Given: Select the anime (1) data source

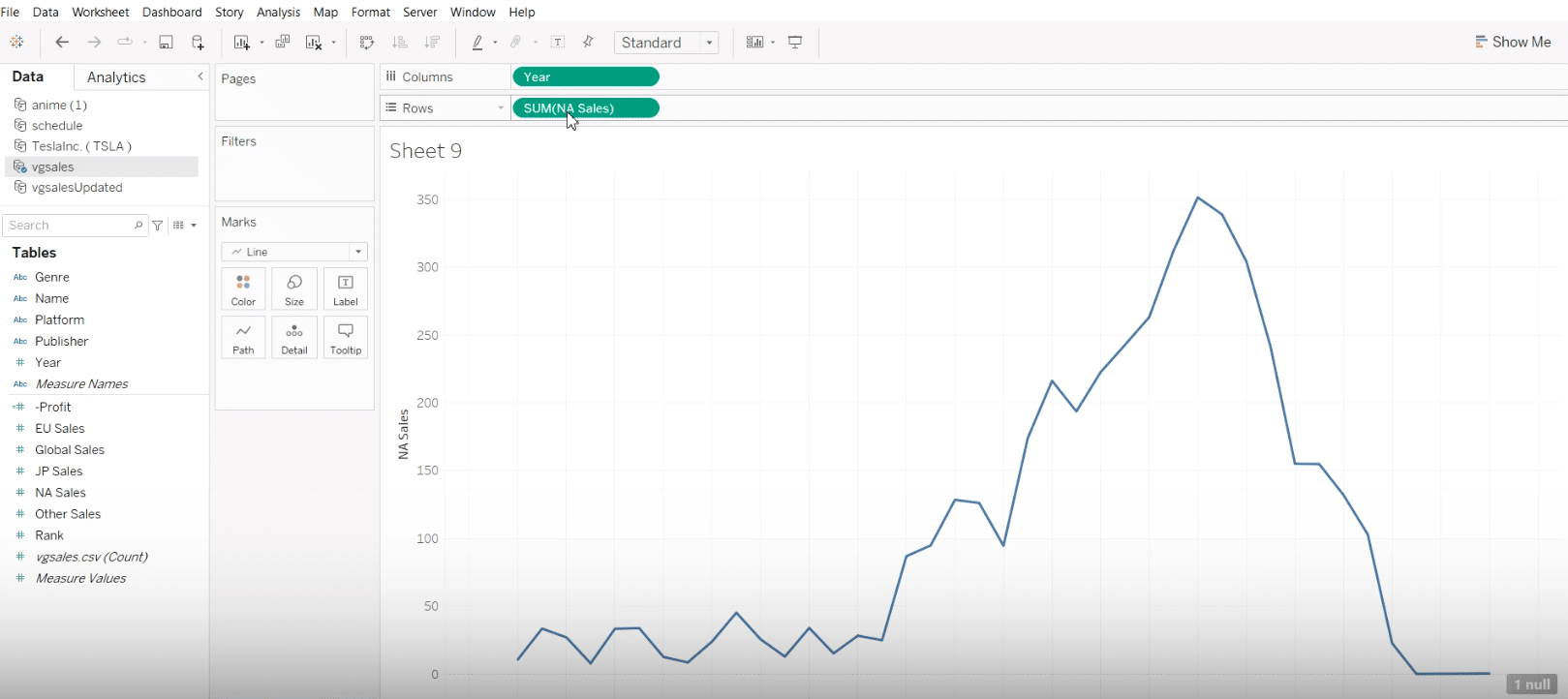Looking at the screenshot, I should click(x=59, y=105).
